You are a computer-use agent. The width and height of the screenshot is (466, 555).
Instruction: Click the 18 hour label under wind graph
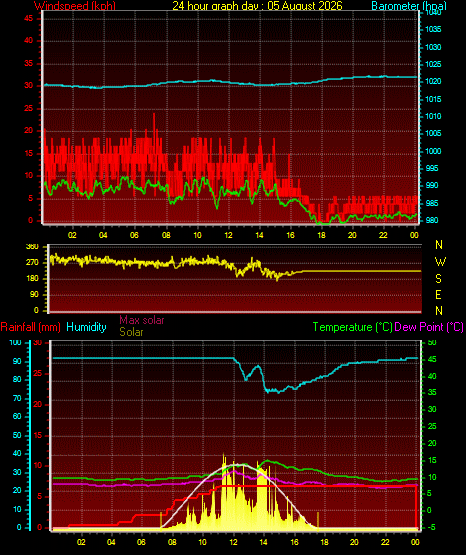click(x=321, y=235)
